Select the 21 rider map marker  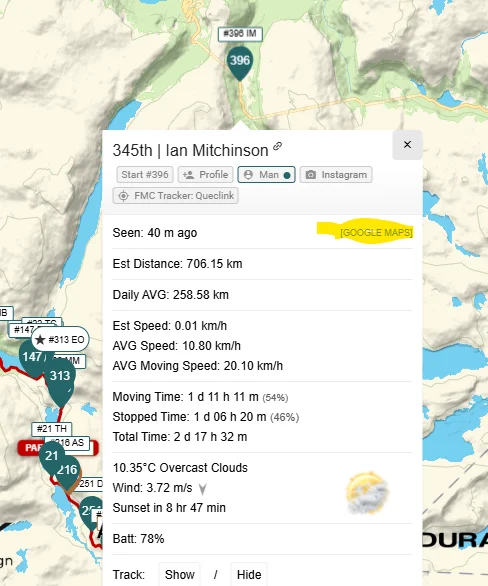pos(51,457)
